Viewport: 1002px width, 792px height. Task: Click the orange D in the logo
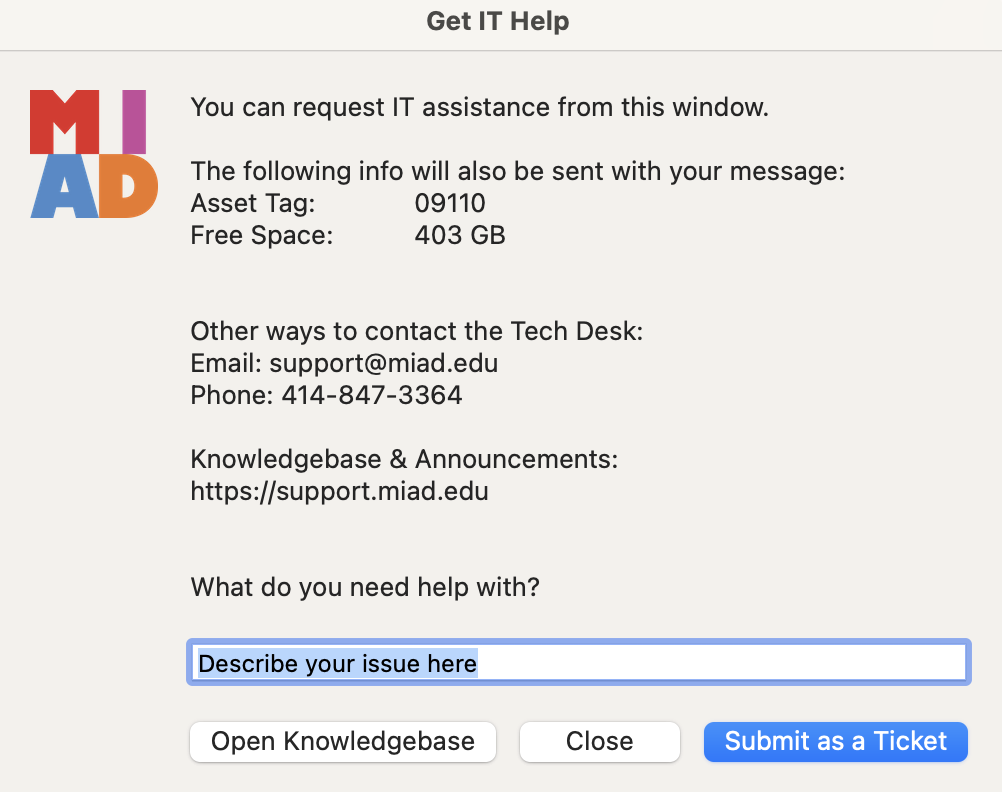[x=128, y=186]
